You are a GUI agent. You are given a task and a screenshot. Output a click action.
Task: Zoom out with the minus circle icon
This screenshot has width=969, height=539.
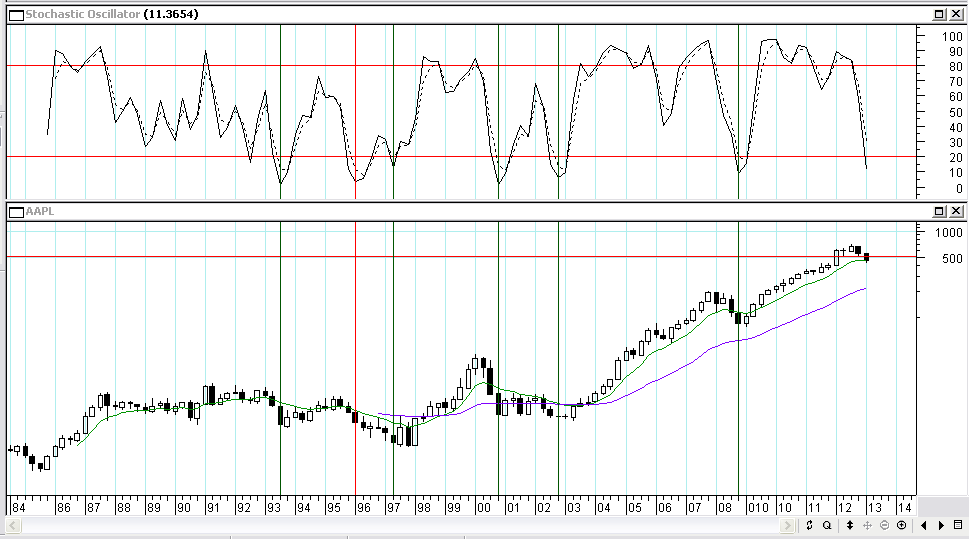(x=884, y=525)
